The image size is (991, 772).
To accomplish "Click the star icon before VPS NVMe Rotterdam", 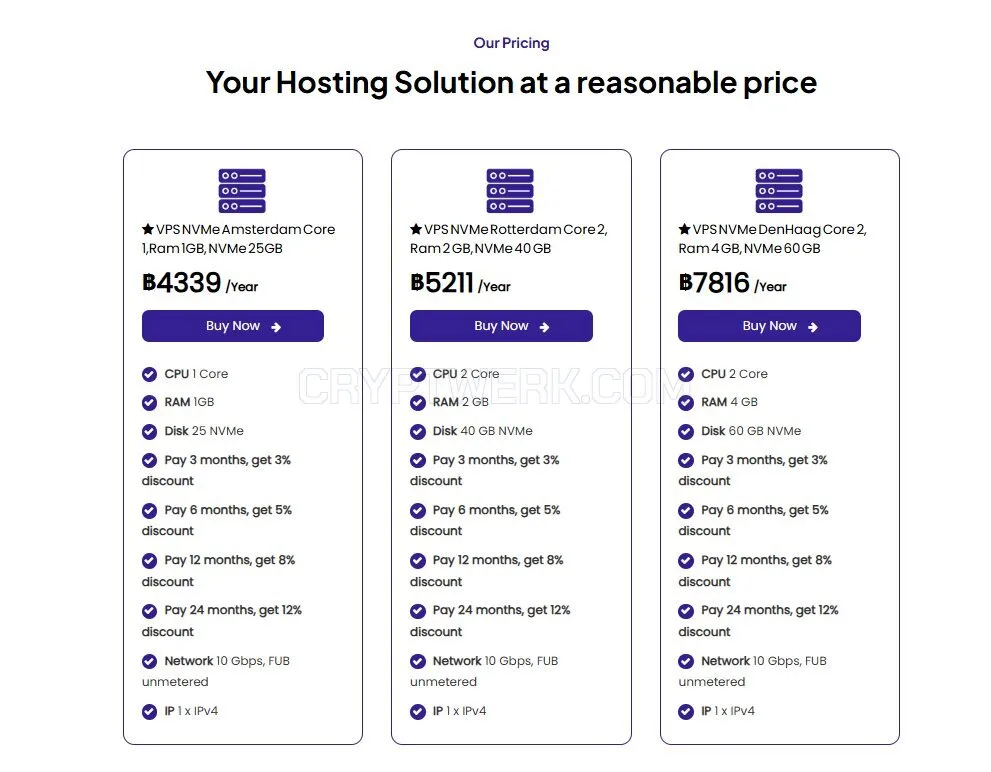I will (416, 229).
